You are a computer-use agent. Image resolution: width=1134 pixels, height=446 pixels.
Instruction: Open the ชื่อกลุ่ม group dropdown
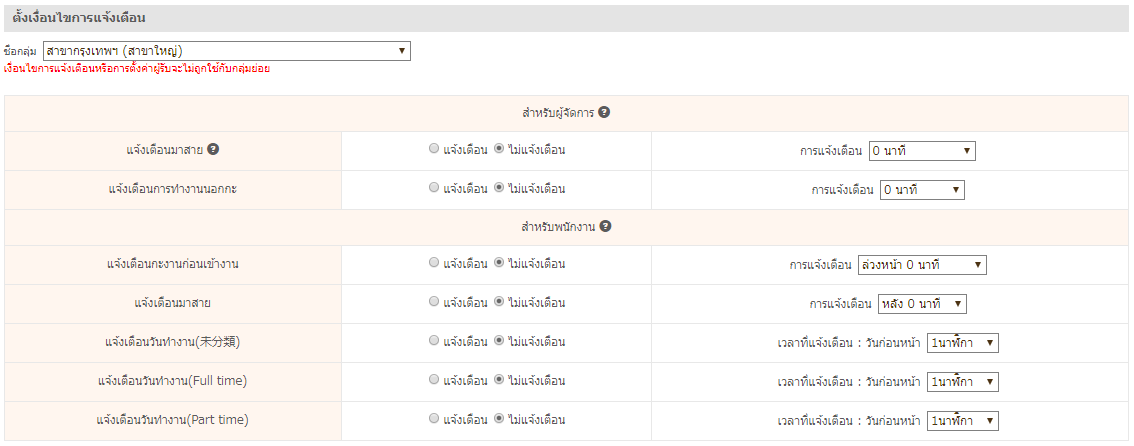pyautogui.click(x=226, y=51)
